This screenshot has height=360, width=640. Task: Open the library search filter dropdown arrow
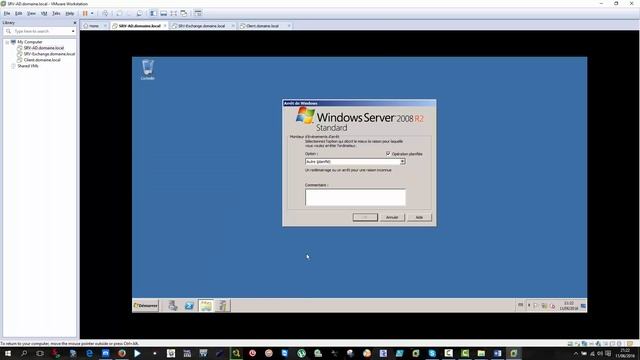[73, 31]
